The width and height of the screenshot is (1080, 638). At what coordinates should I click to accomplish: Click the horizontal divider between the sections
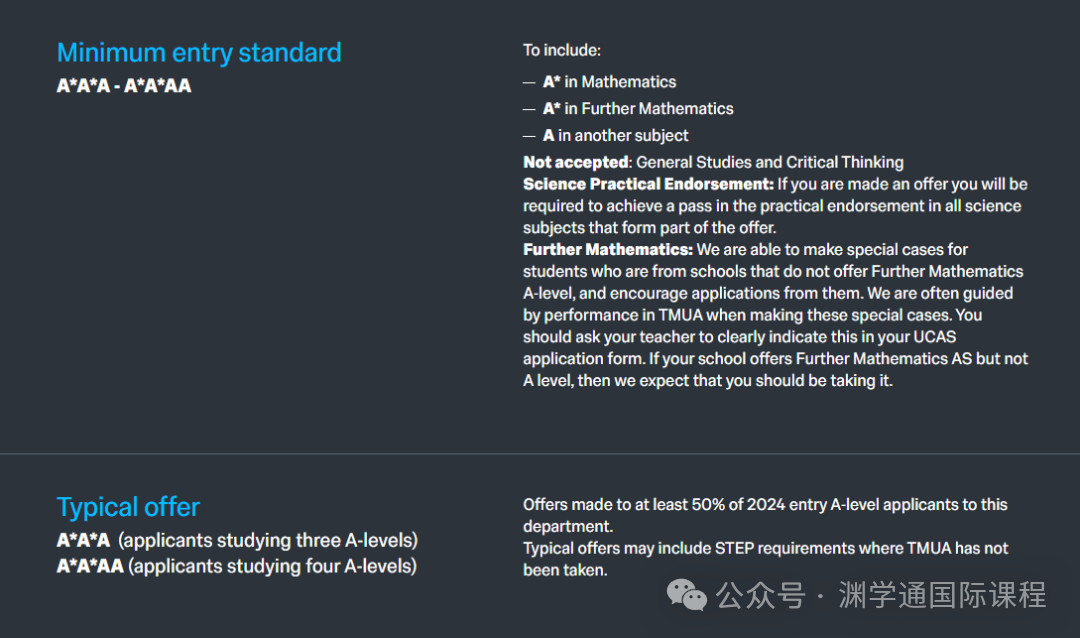[540, 454]
